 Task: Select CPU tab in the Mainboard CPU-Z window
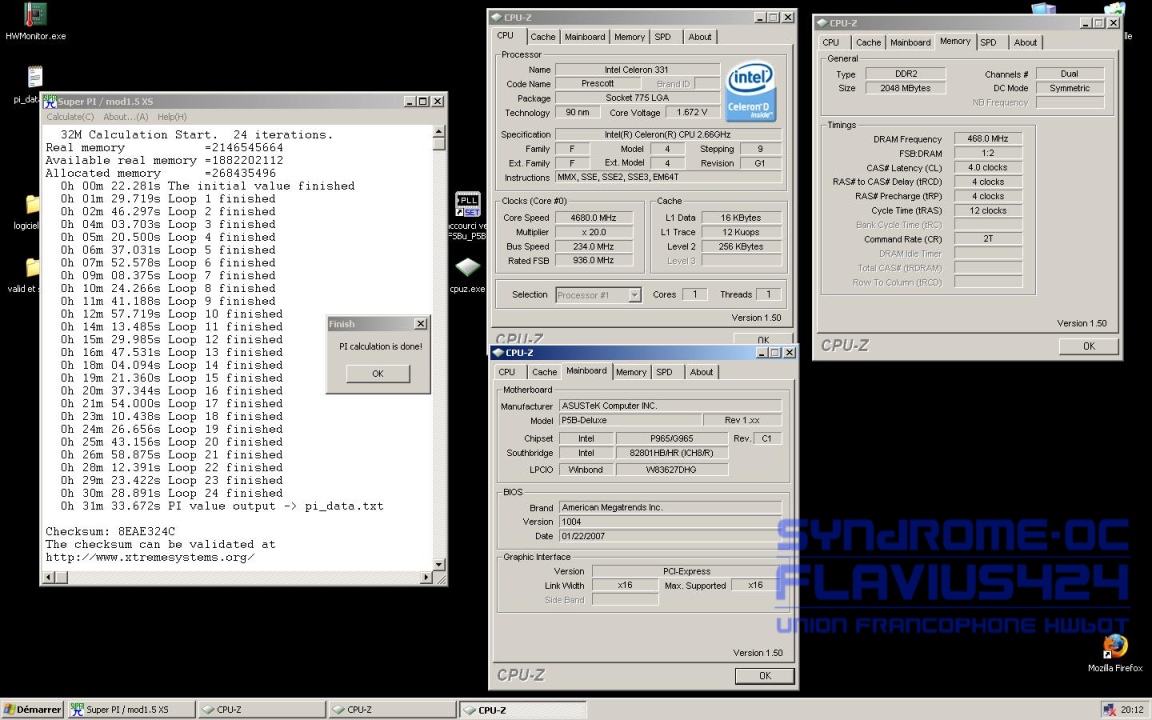click(x=507, y=372)
